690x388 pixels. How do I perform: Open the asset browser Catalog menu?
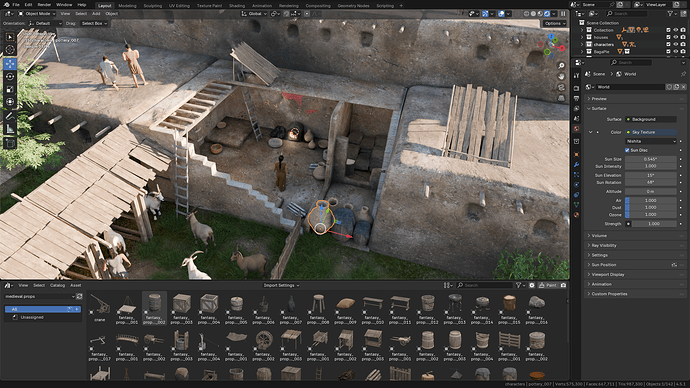(x=57, y=286)
